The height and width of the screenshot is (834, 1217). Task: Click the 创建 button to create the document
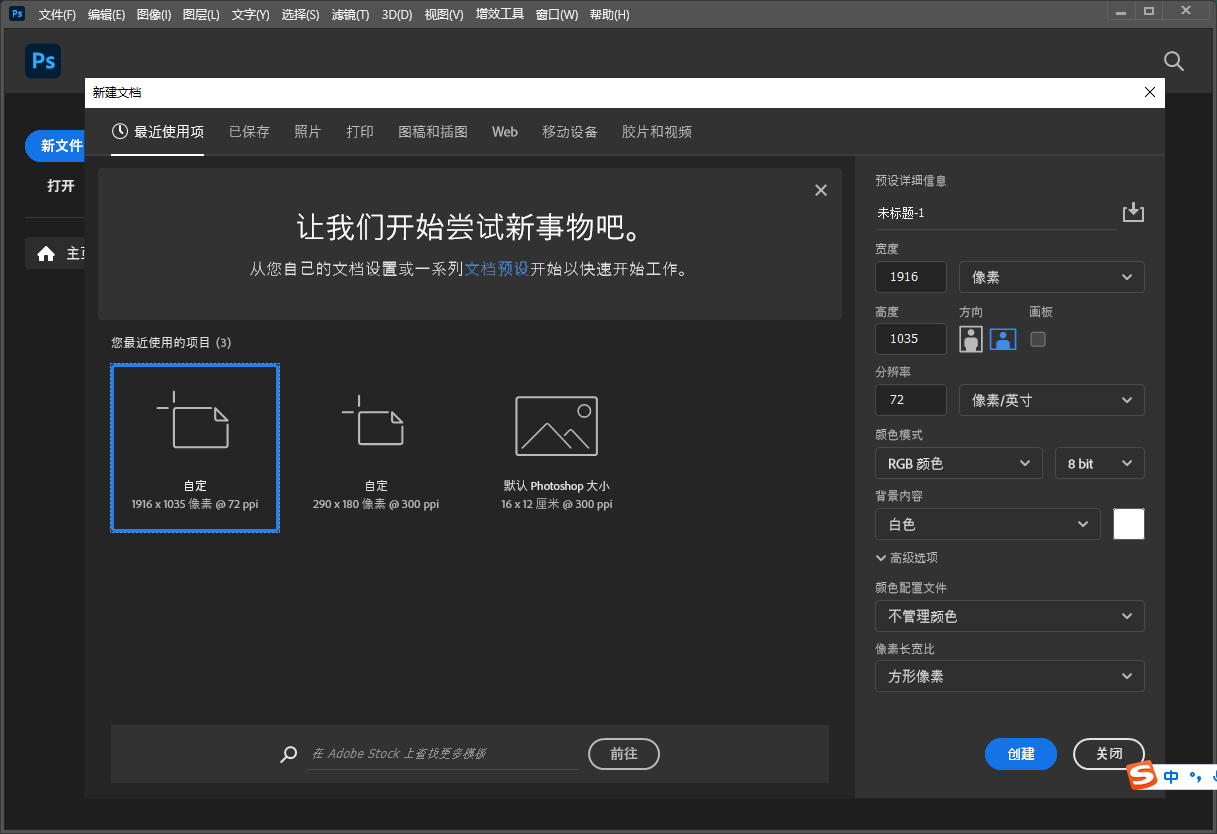(x=1020, y=754)
